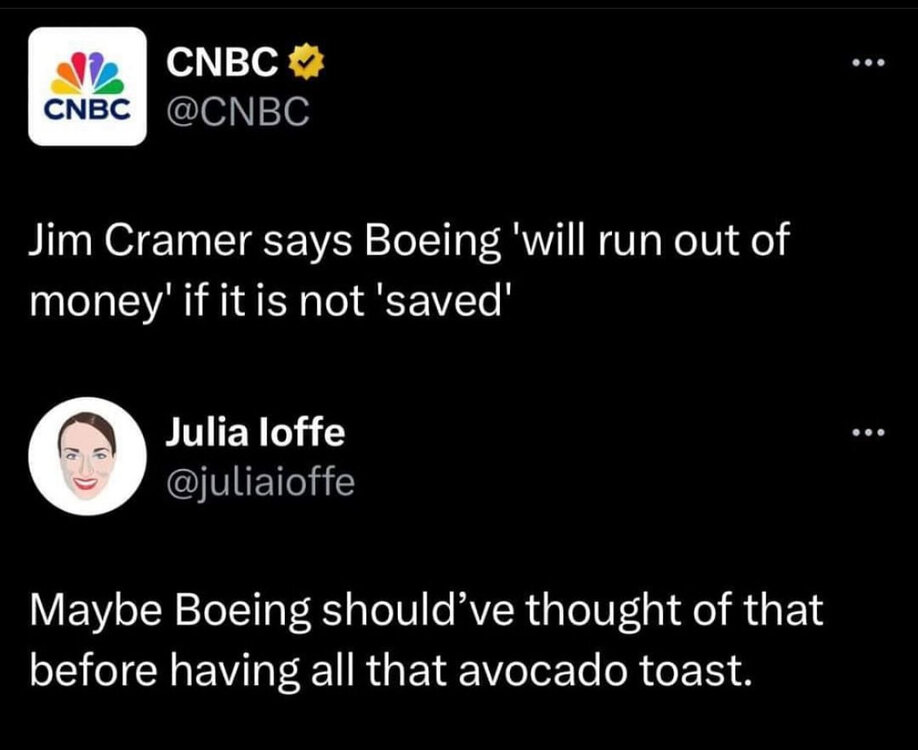
Task: Click the Julia Ioffe display name
Action: 255,433
